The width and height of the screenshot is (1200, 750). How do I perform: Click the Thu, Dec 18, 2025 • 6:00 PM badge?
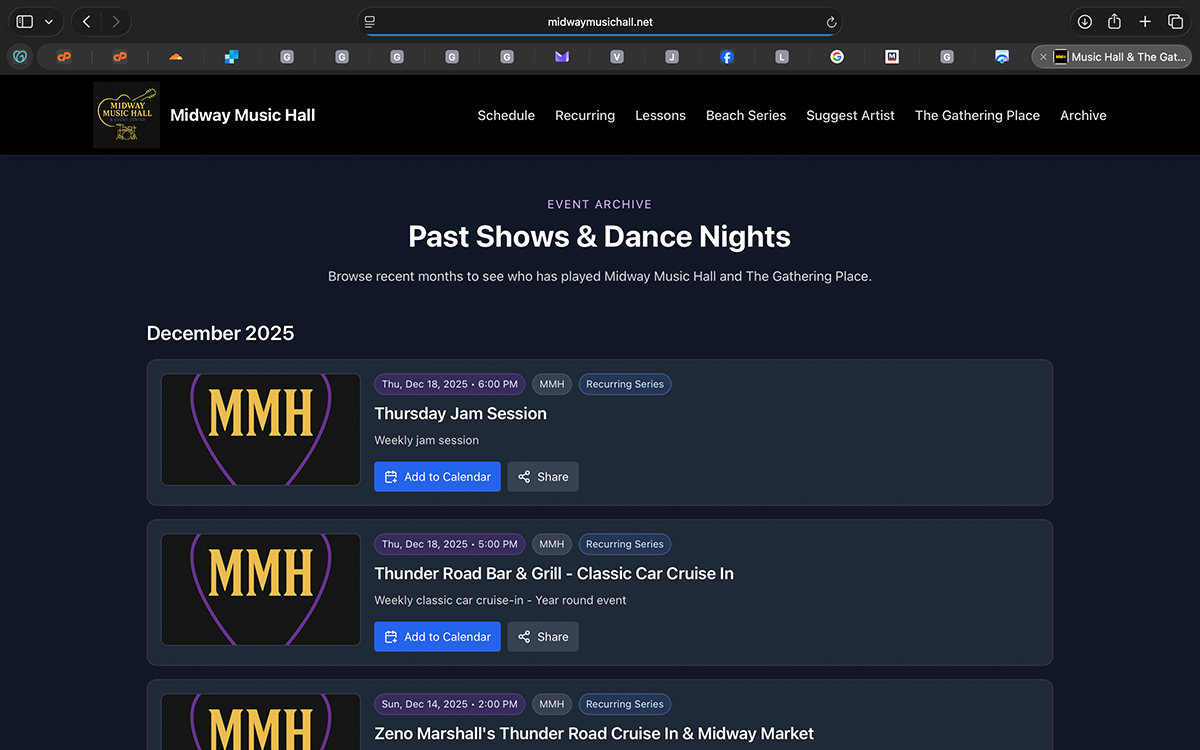click(450, 384)
